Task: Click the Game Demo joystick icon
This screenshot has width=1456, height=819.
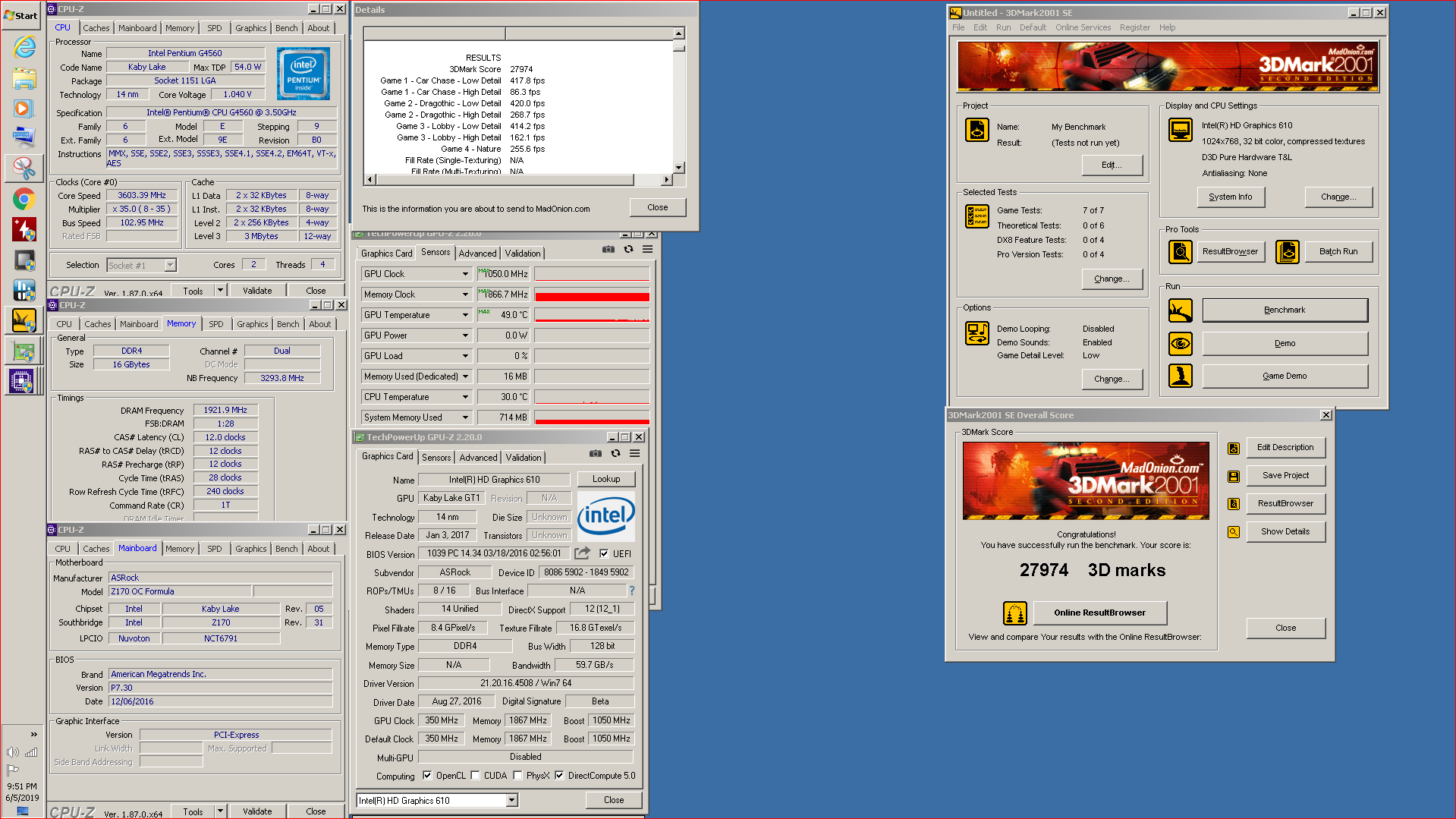Action: coord(1181,376)
